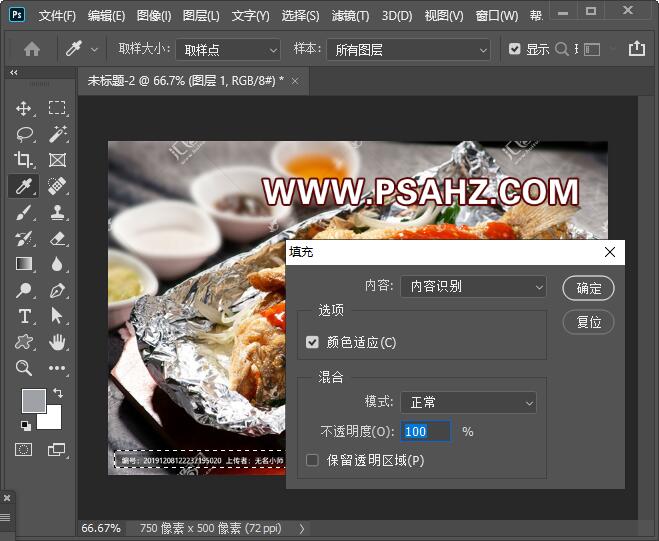Open the Edit Toolbar three-dots menu

click(57, 368)
